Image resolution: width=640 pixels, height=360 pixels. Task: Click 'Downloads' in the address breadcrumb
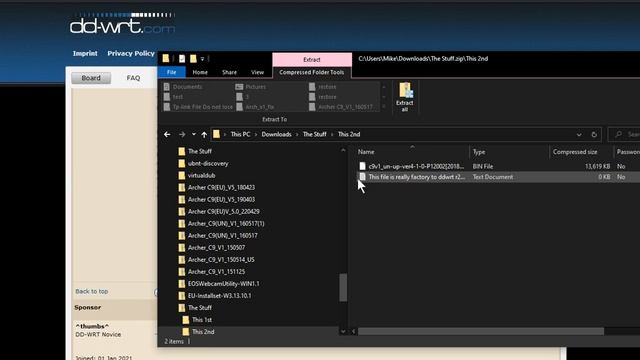click(276, 134)
